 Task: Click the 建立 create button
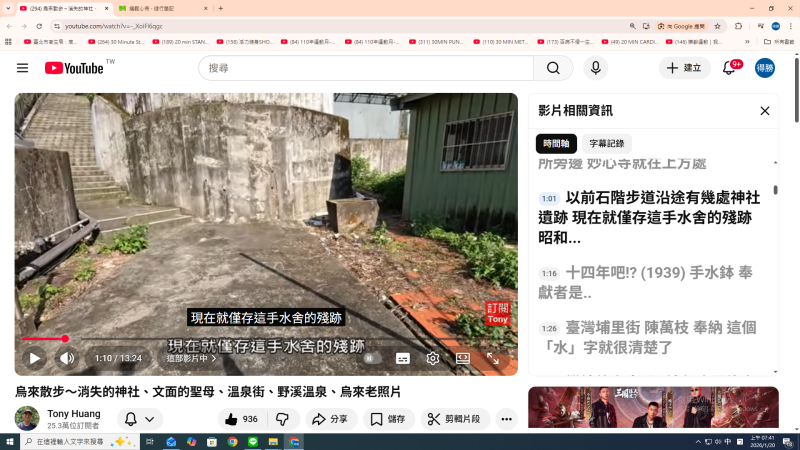point(685,68)
